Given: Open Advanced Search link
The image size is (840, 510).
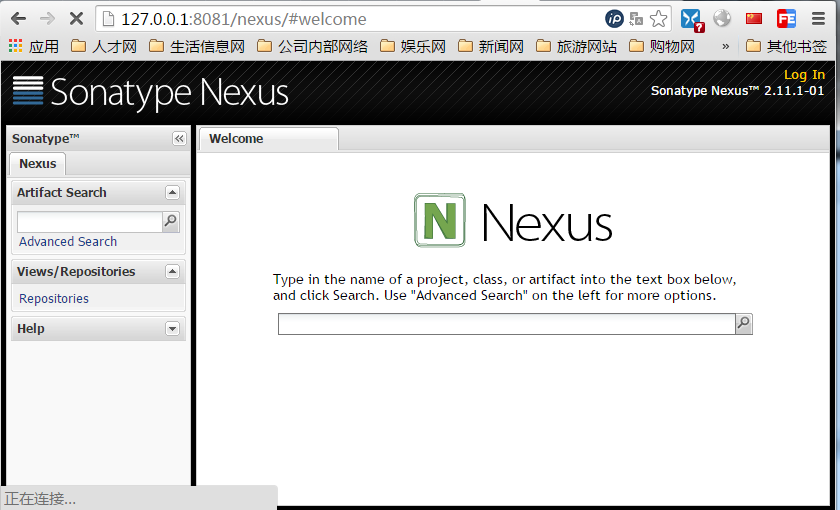Looking at the screenshot, I should 68,242.
